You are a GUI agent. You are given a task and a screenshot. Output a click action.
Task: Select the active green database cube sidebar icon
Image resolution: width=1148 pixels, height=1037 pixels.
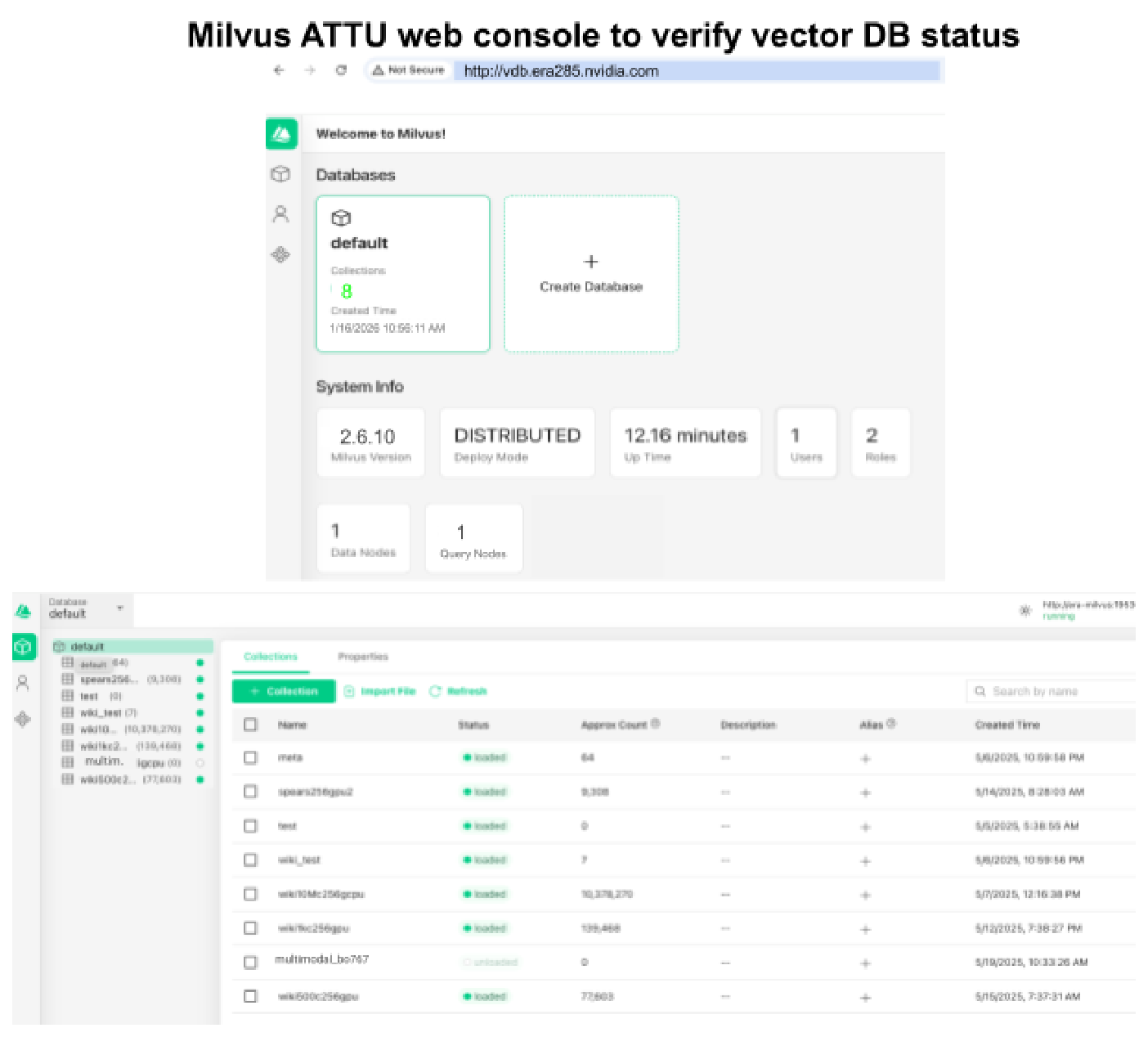pos(24,647)
